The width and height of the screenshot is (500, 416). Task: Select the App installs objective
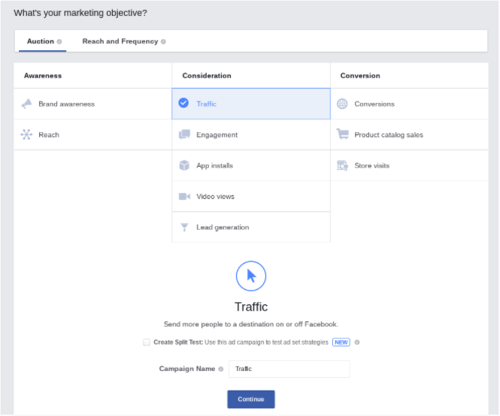[x=251, y=166]
